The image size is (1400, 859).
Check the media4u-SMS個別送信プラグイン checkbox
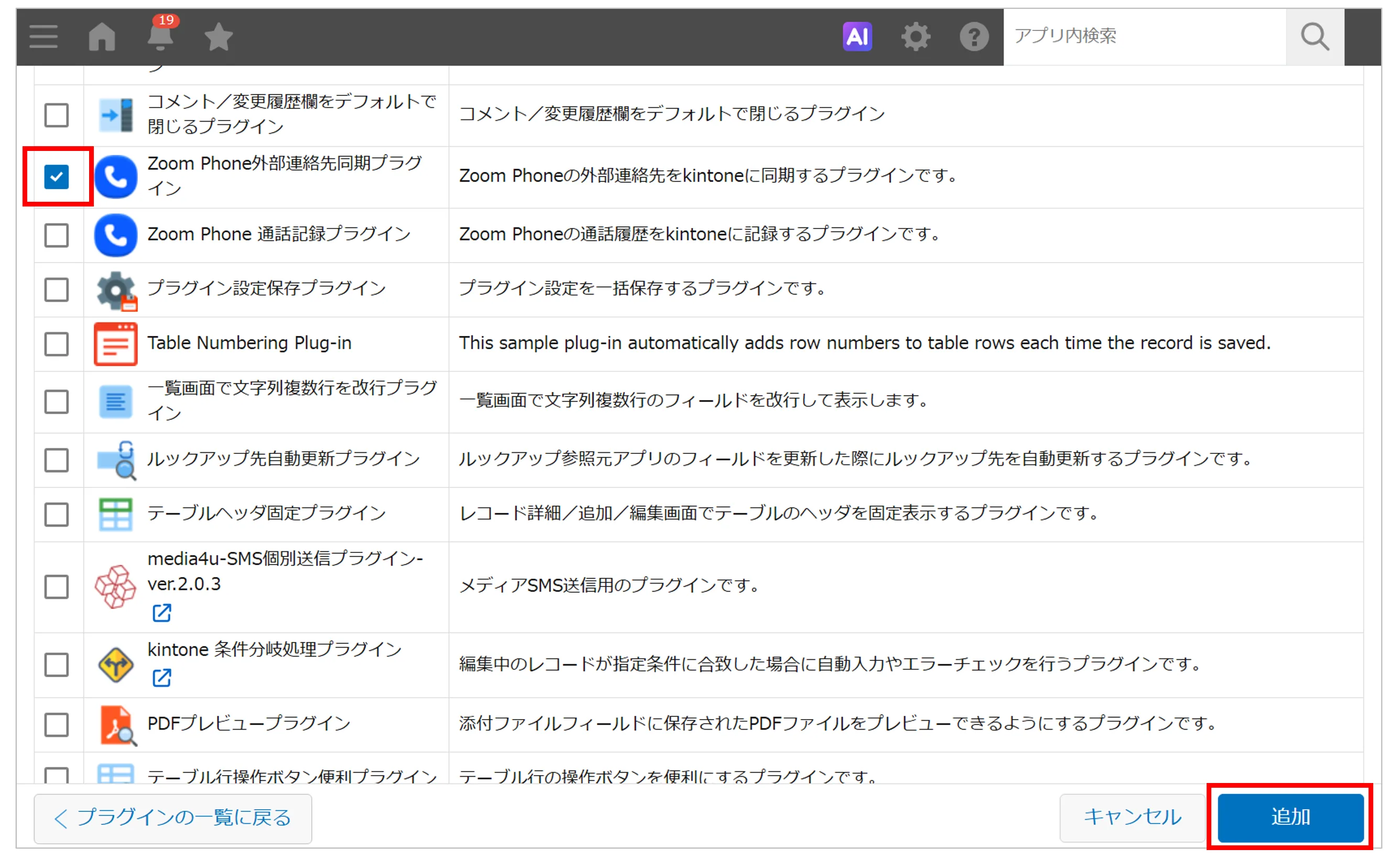[x=57, y=588]
